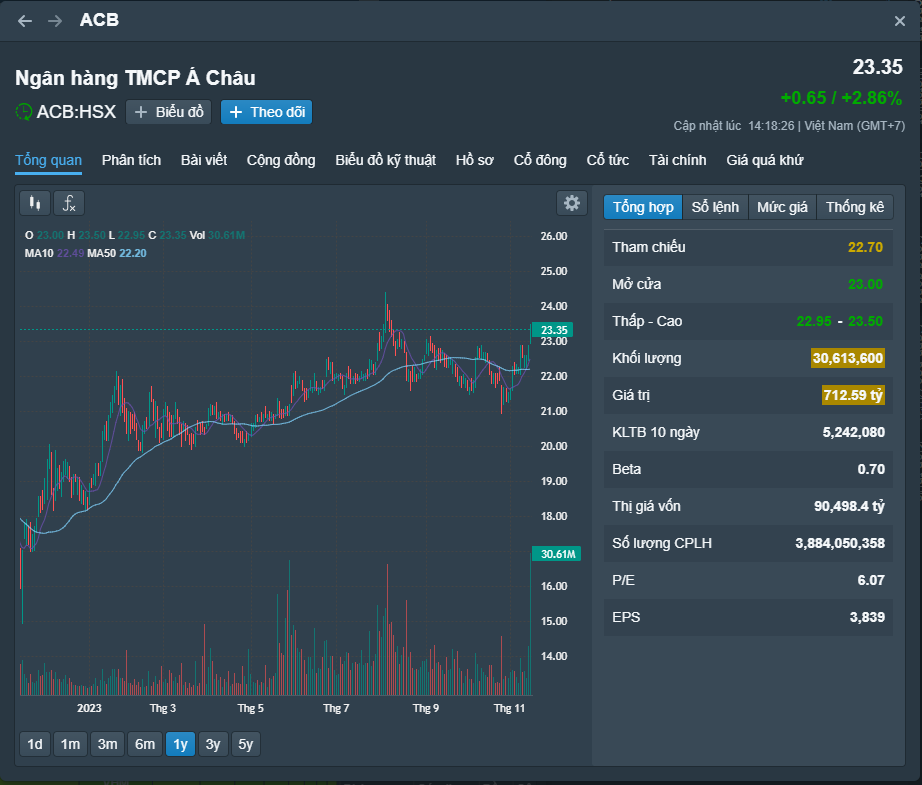Click the Thấp - Cao row label
This screenshot has width=922, height=785.
[x=647, y=321]
